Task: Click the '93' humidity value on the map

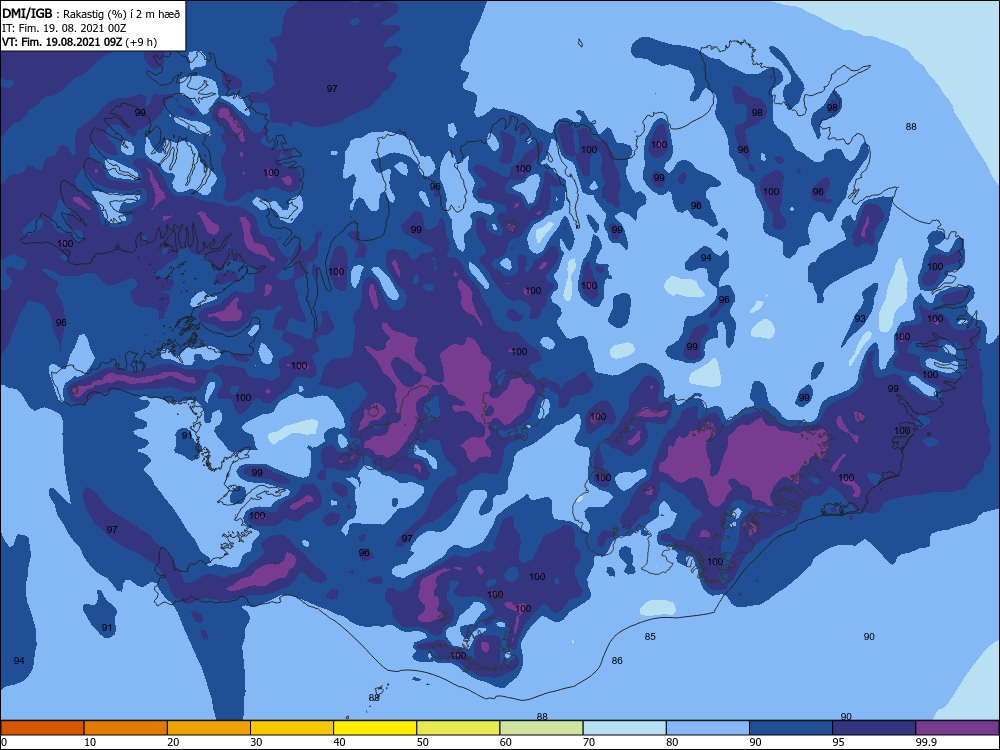Action: coord(860,318)
